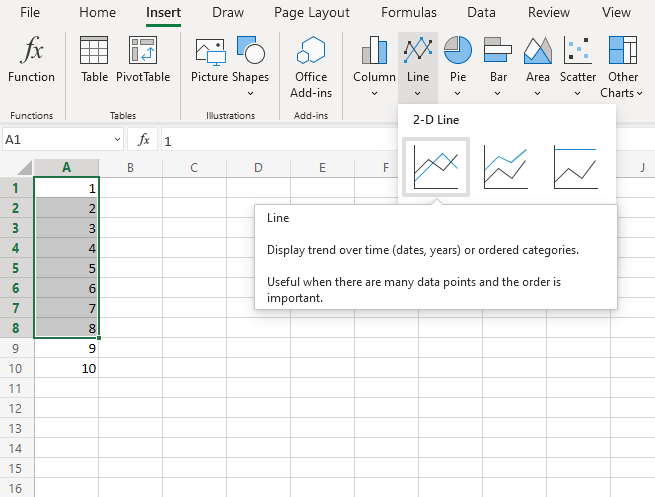
Task: Open the Area chart menu
Action: point(538,65)
